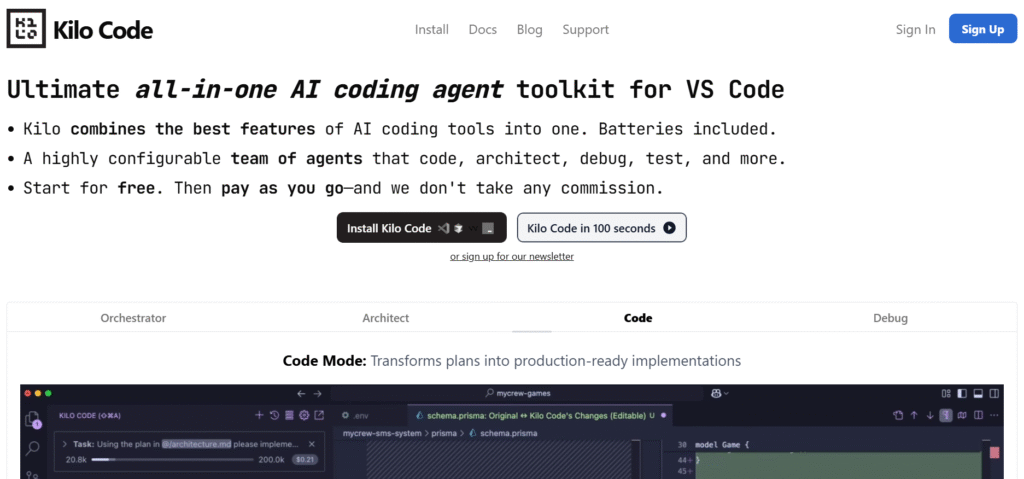
Task: Open the Install nav link
Action: tap(432, 29)
